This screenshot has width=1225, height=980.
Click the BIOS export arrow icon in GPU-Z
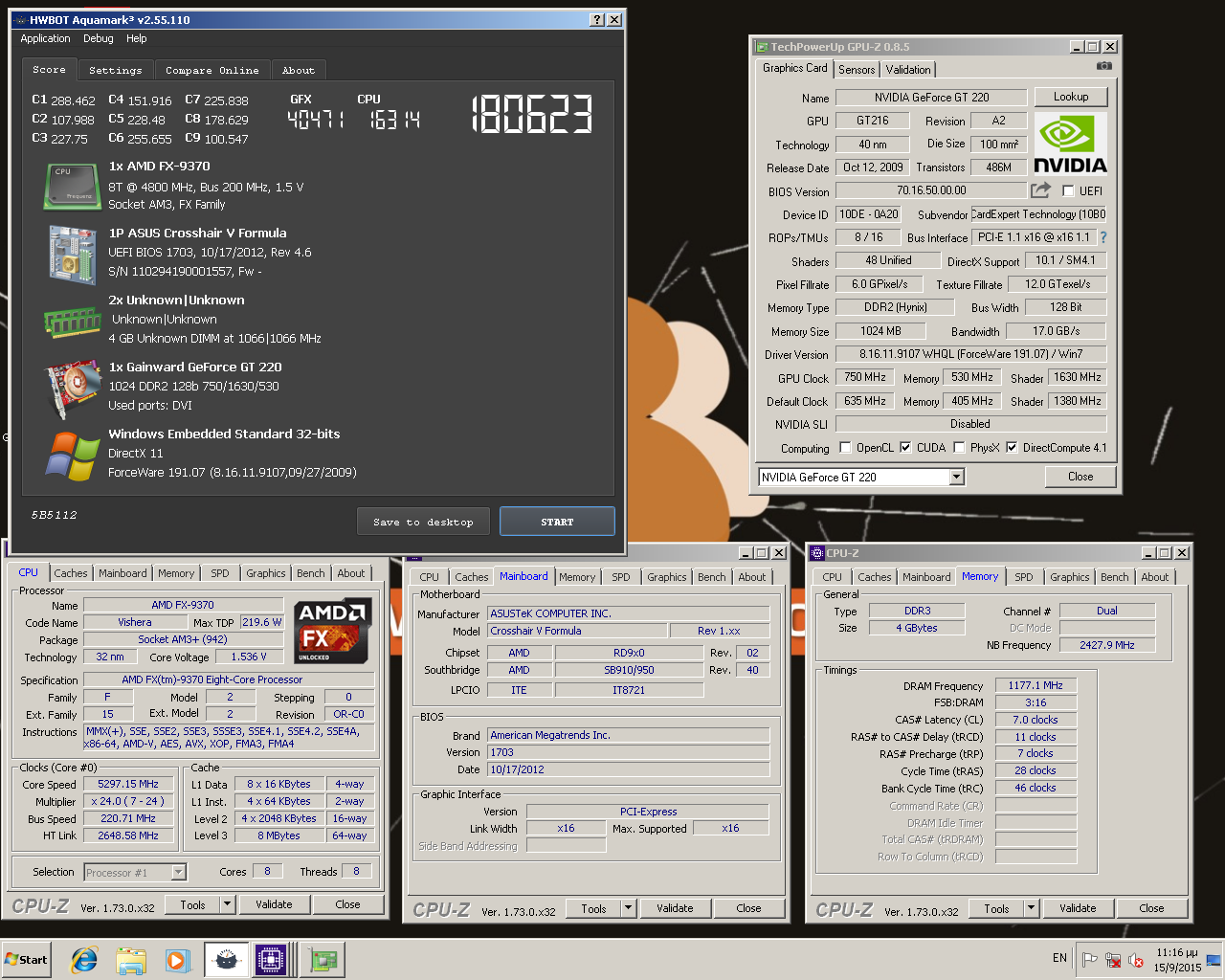pyautogui.click(x=1040, y=190)
